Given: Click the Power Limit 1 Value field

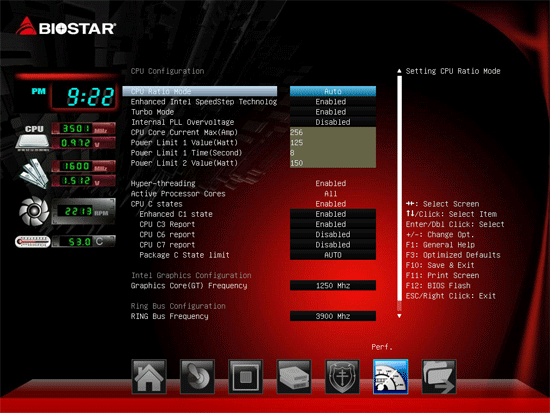Looking at the screenshot, I should point(333,142).
